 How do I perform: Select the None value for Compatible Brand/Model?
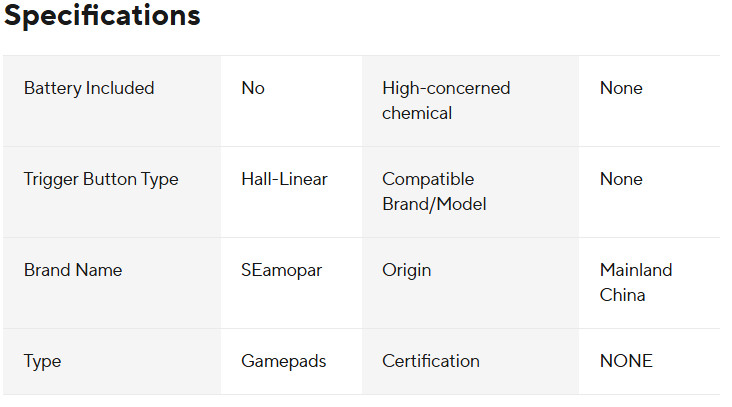click(621, 179)
